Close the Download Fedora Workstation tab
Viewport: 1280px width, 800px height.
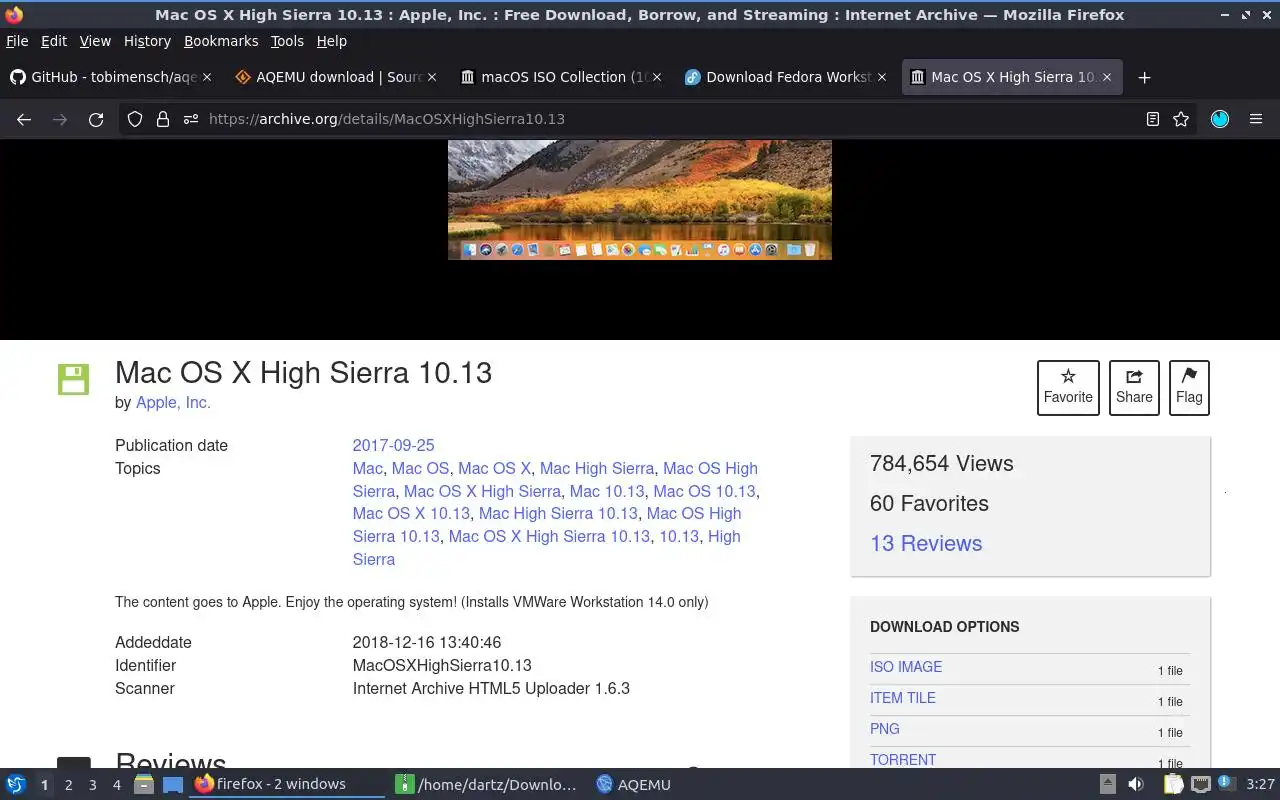coord(882,77)
